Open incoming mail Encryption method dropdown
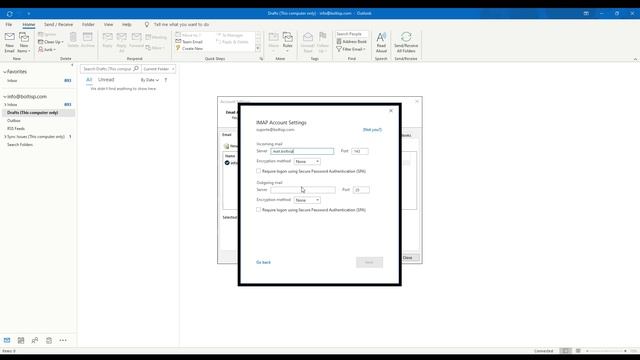Viewport: 640px width, 360px height. 307,162
